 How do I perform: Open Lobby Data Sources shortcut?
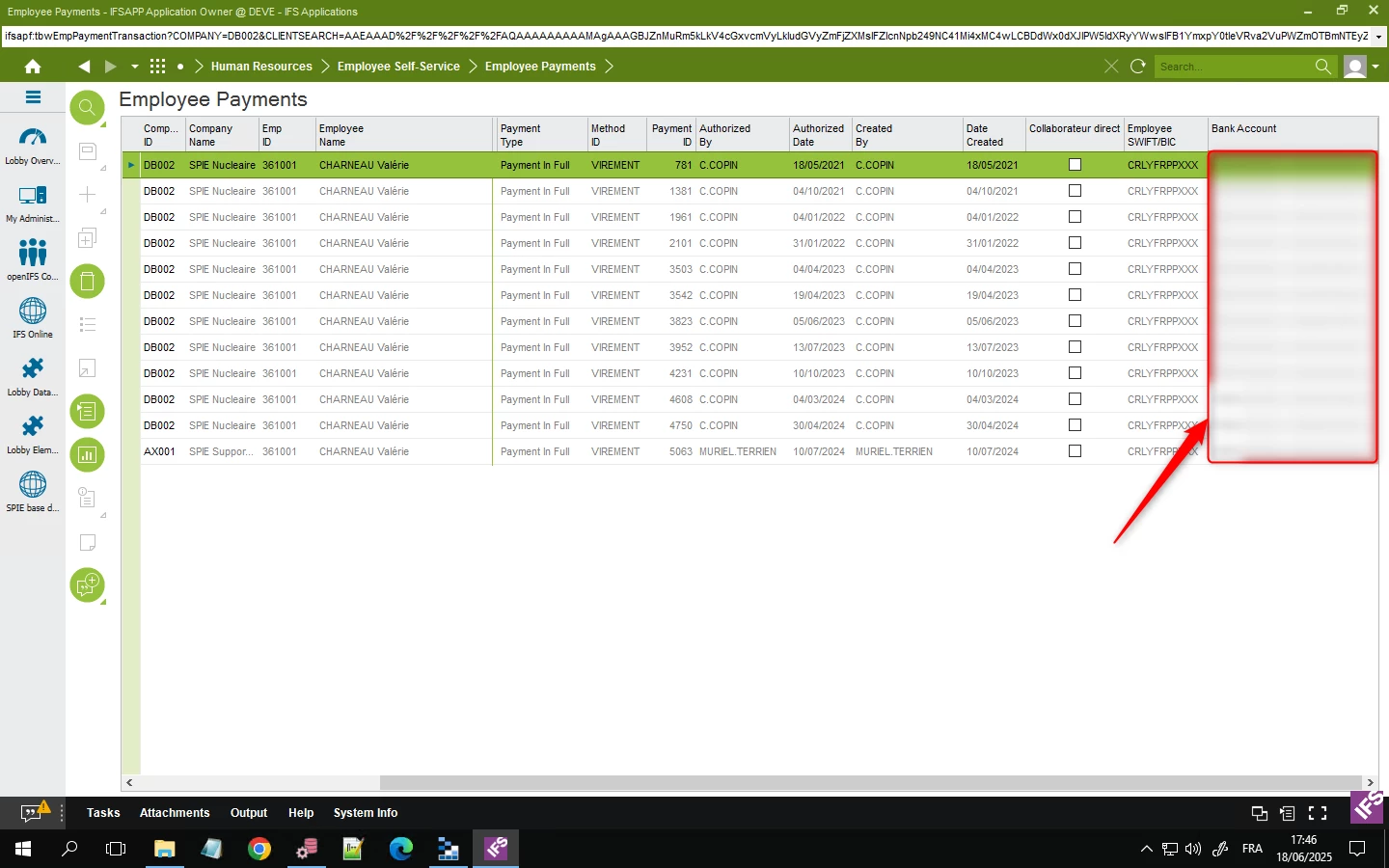click(x=33, y=377)
